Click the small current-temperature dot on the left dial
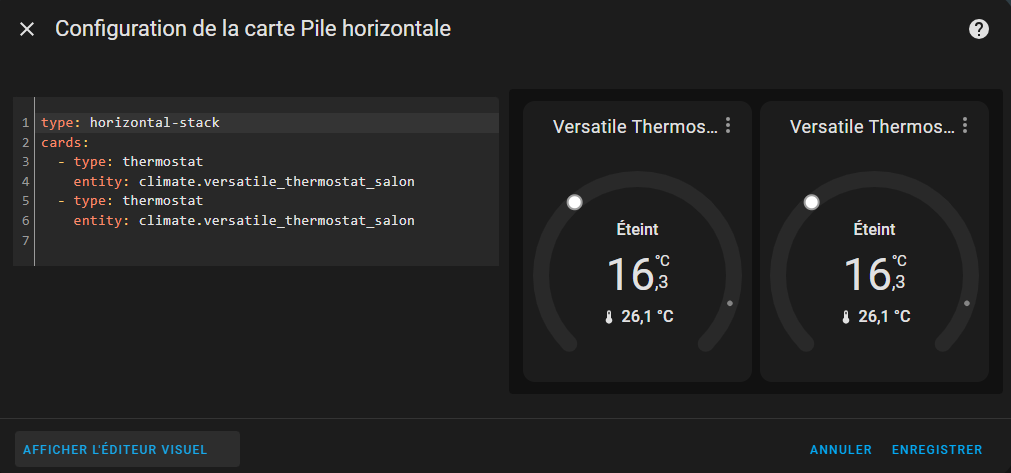Viewport: 1011px width, 473px height. coord(730,303)
